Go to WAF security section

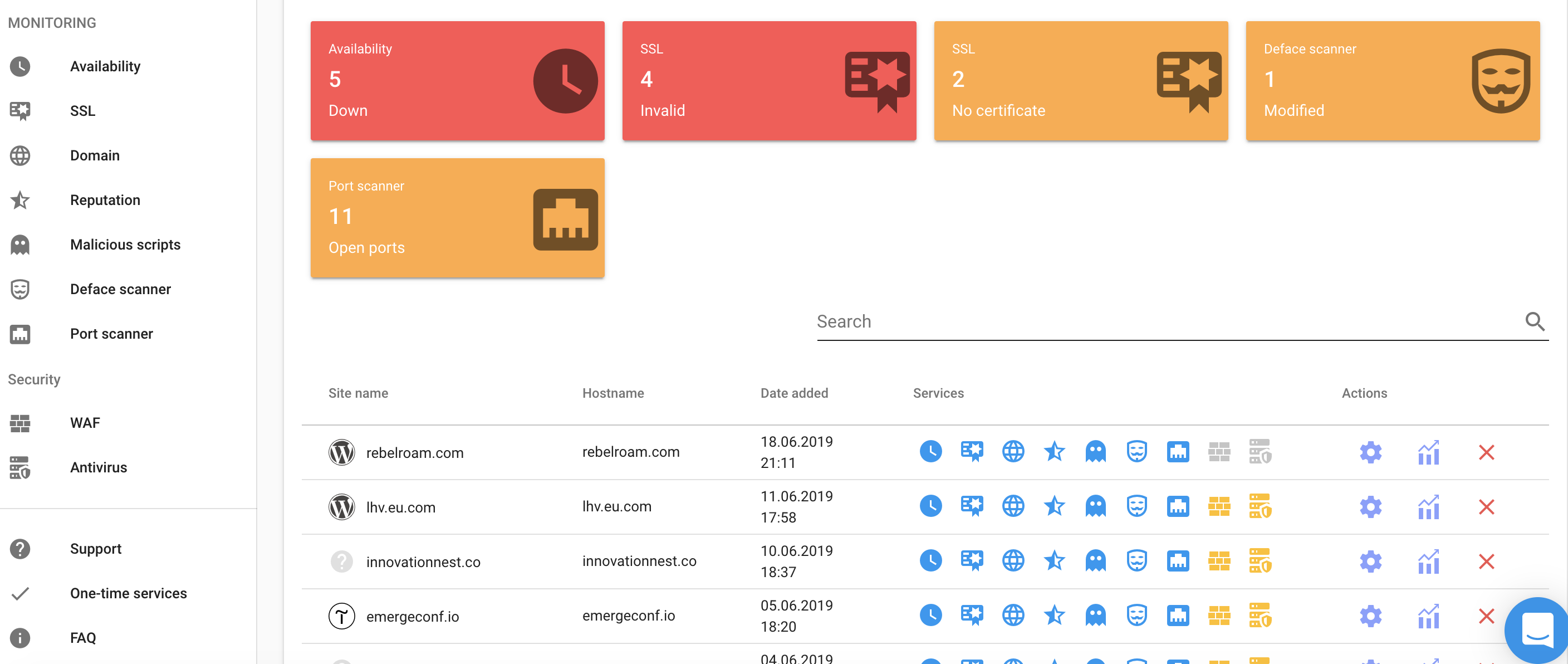85,423
